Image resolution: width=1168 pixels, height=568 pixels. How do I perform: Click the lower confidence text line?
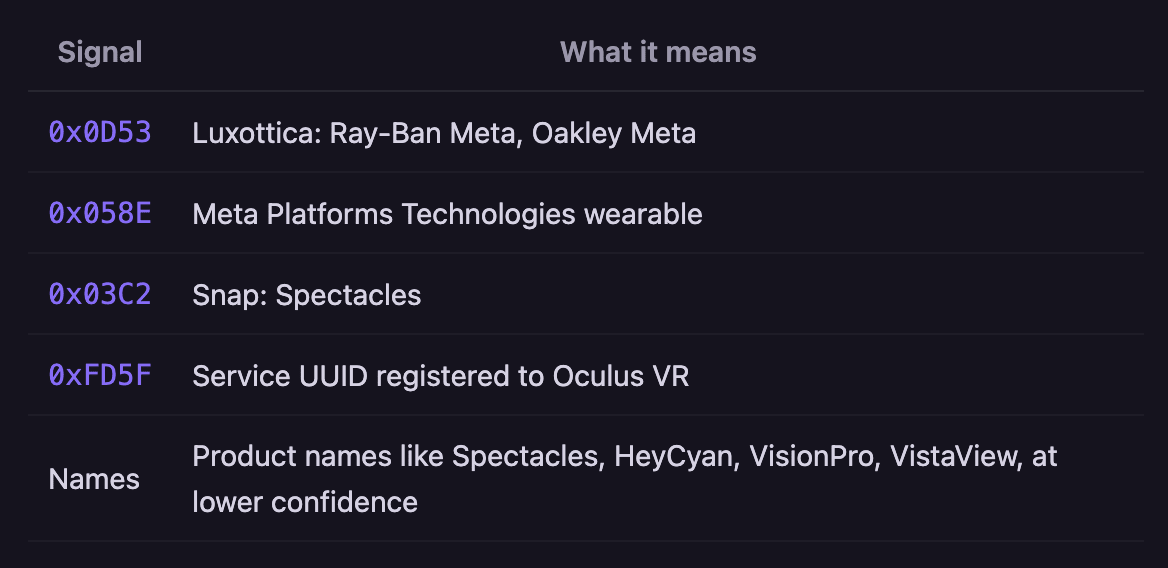click(305, 502)
